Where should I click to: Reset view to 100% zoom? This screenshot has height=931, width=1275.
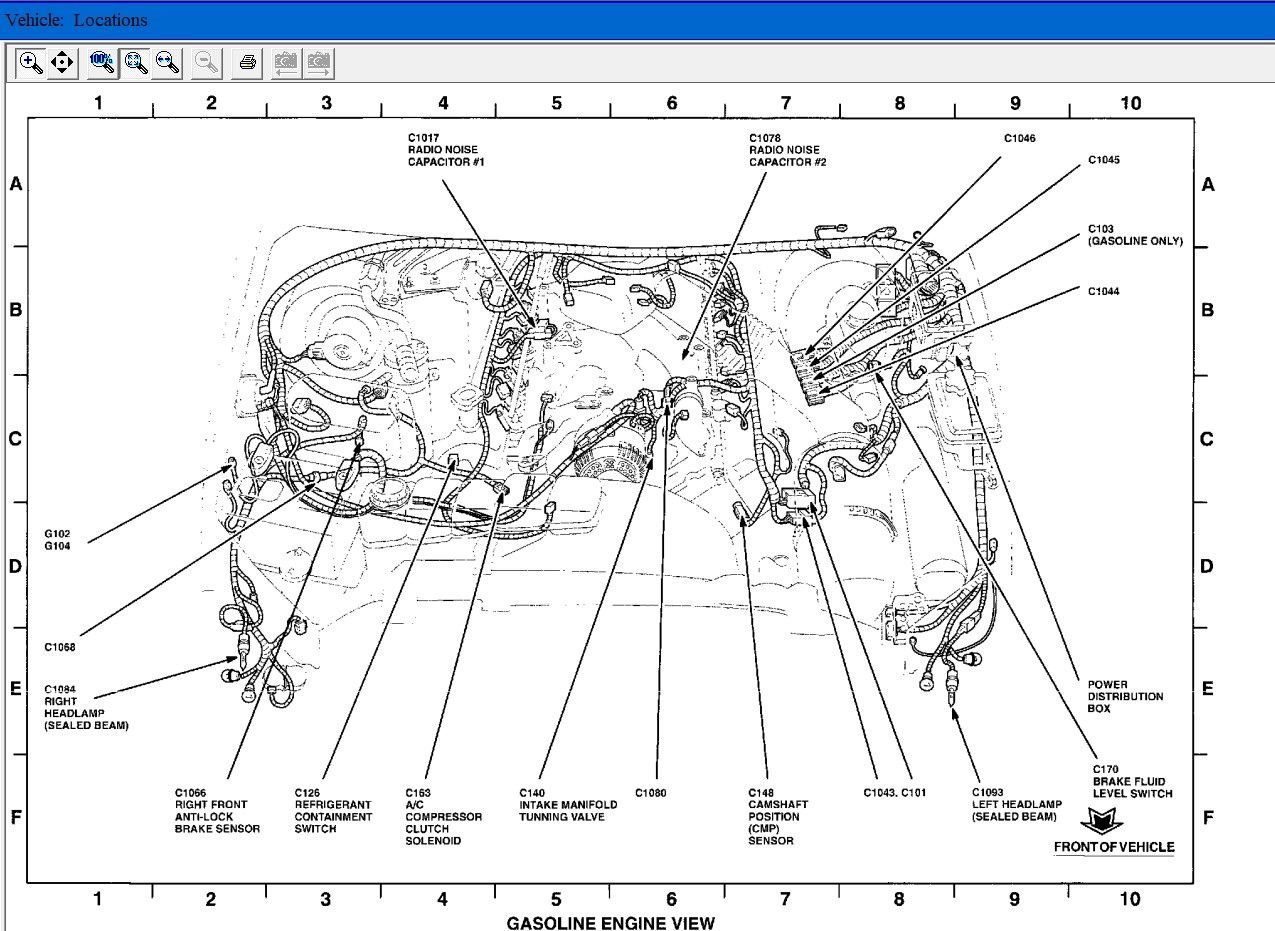click(x=101, y=63)
